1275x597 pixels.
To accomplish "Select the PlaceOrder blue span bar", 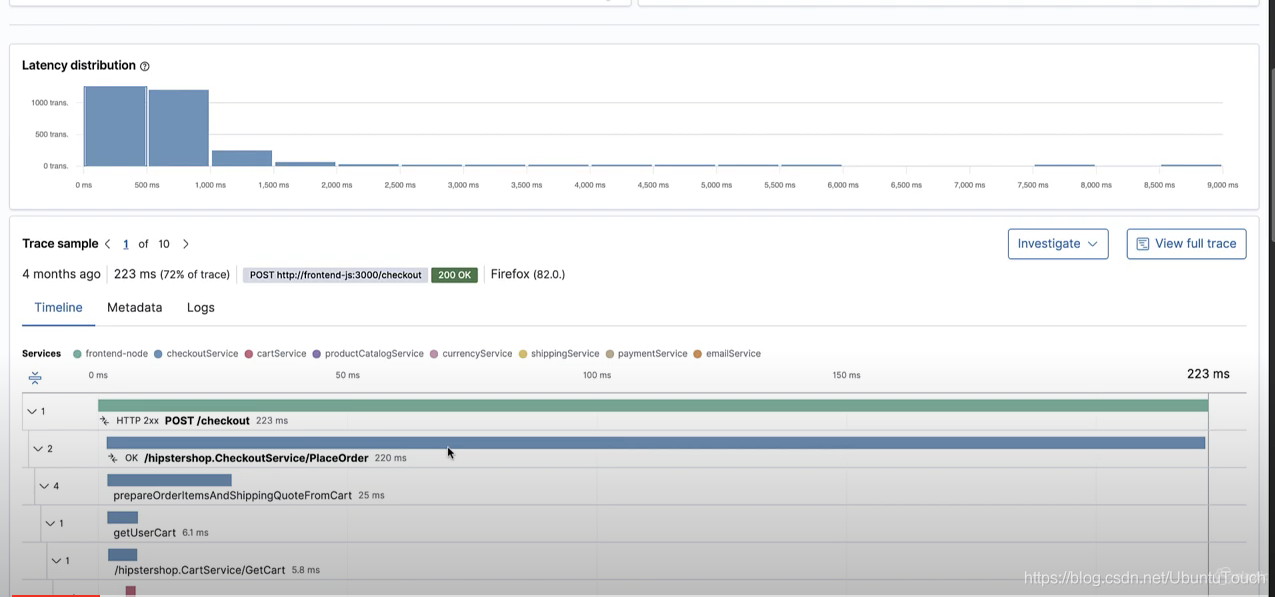I will coord(656,443).
